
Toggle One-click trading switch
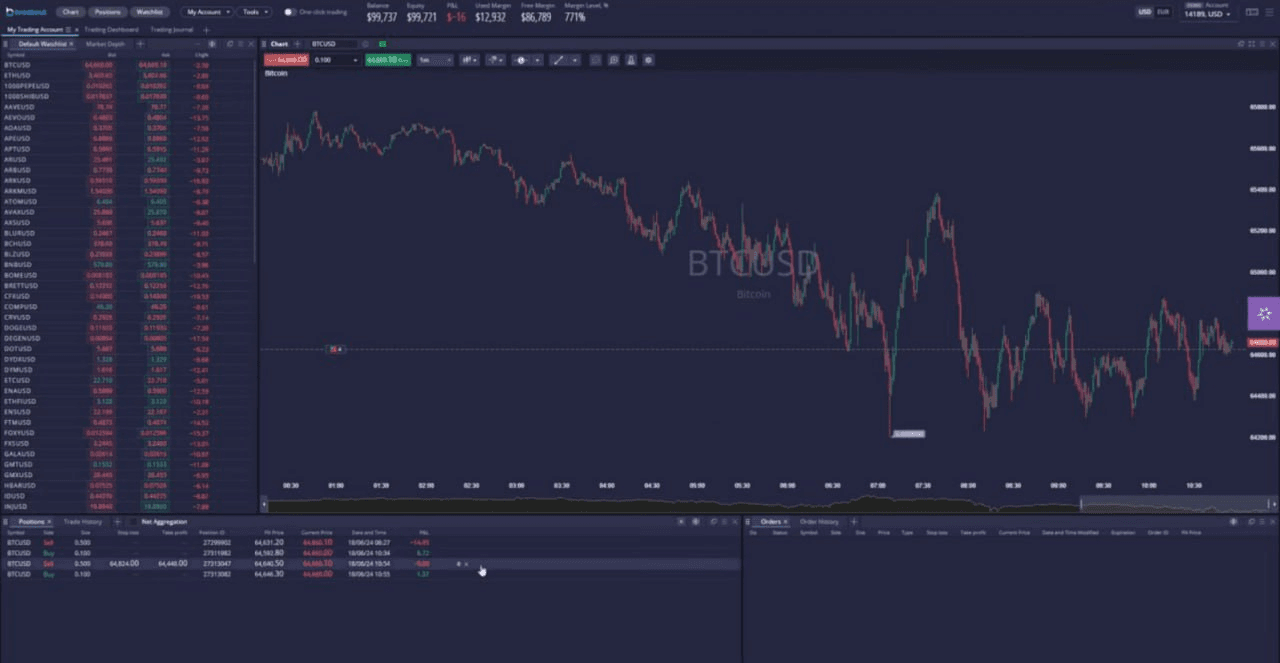pyautogui.click(x=289, y=12)
